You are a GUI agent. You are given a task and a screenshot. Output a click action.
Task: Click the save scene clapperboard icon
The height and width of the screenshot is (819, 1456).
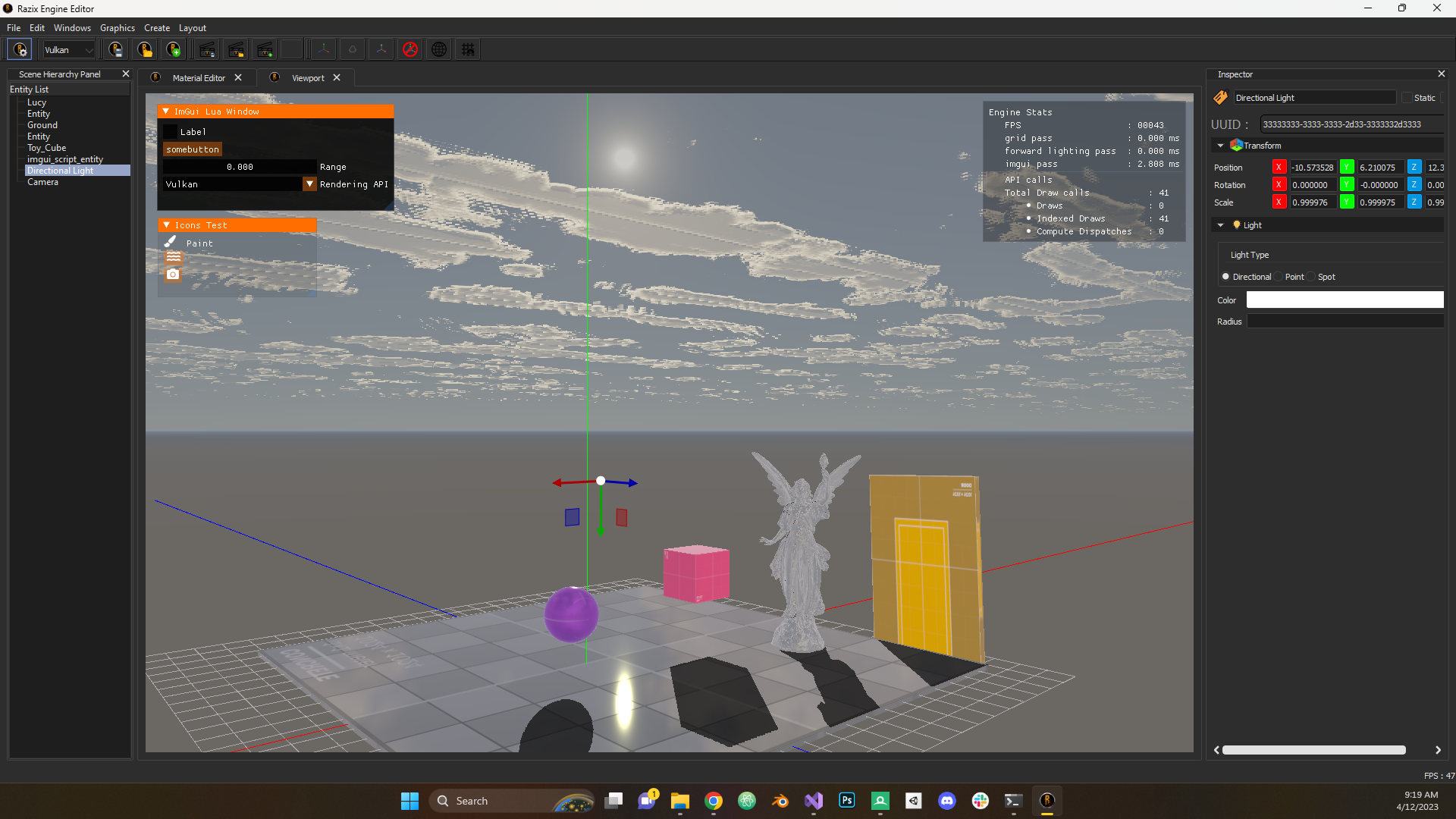click(207, 50)
